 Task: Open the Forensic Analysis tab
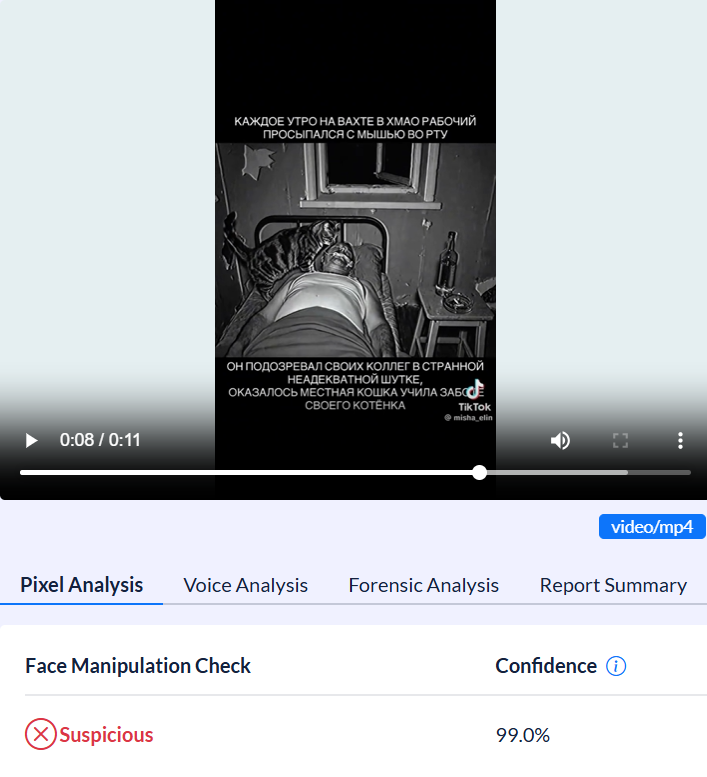click(x=424, y=585)
